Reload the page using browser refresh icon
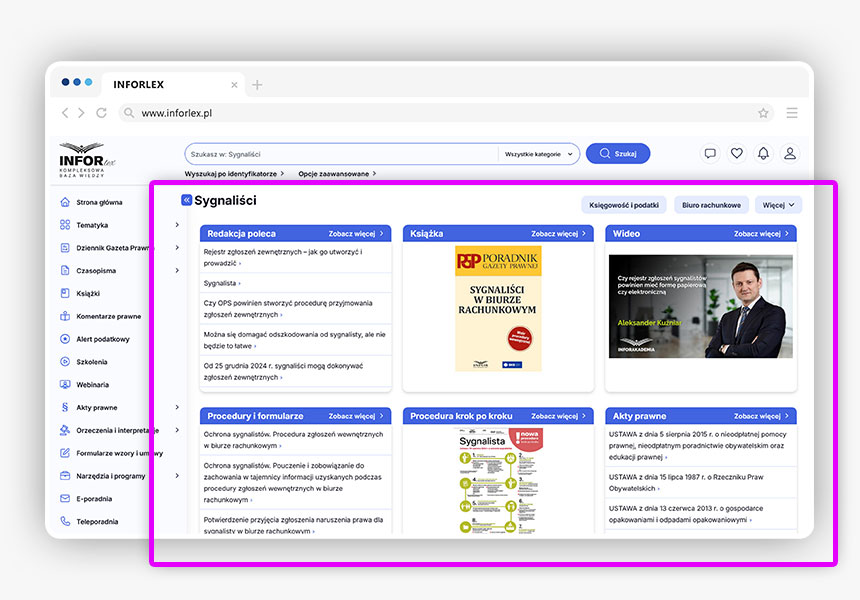Screen dimensions: 860x600 (x=101, y=113)
